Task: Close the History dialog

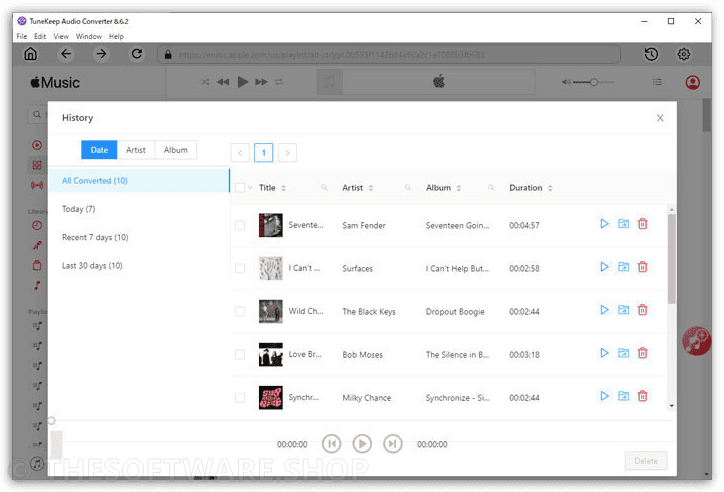Action: click(x=660, y=118)
